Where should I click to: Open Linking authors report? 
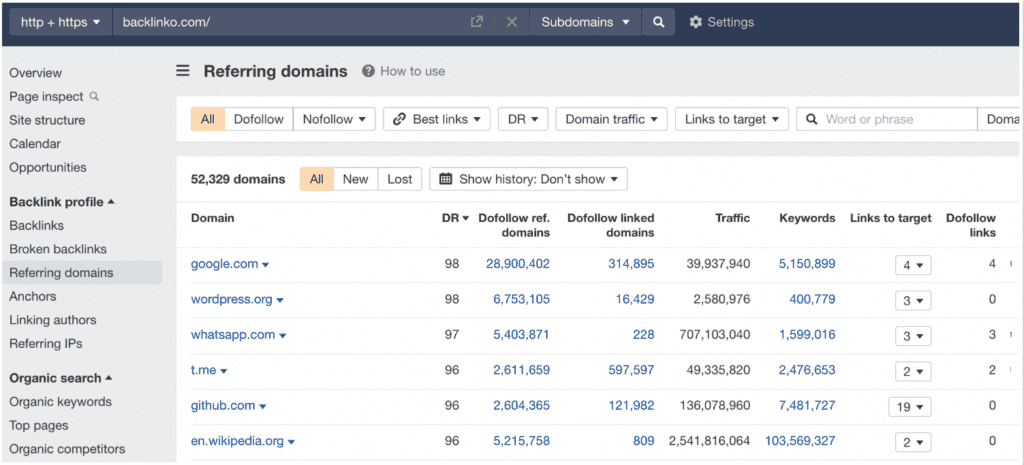[53, 320]
